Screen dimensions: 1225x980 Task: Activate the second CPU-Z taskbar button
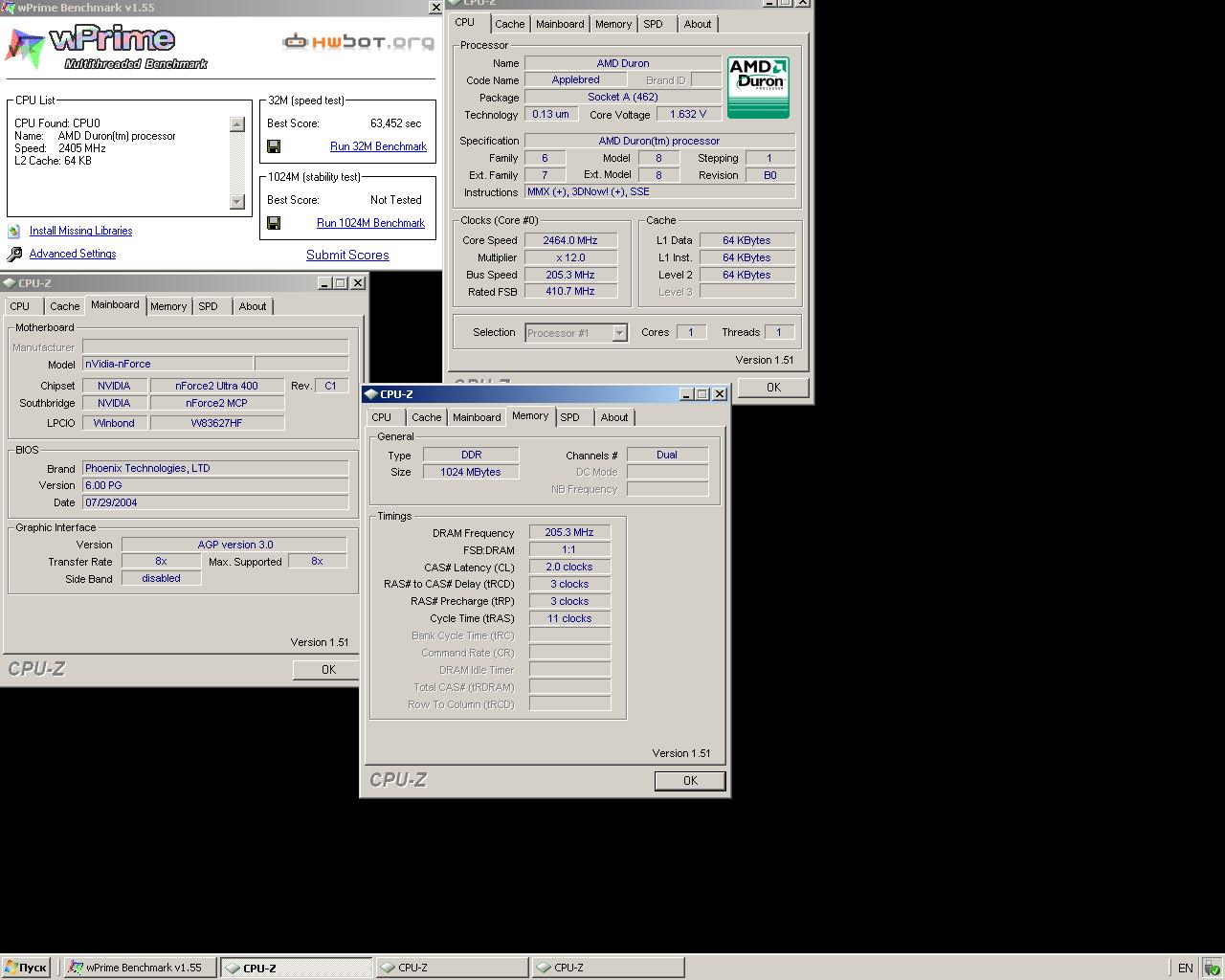(x=451, y=968)
